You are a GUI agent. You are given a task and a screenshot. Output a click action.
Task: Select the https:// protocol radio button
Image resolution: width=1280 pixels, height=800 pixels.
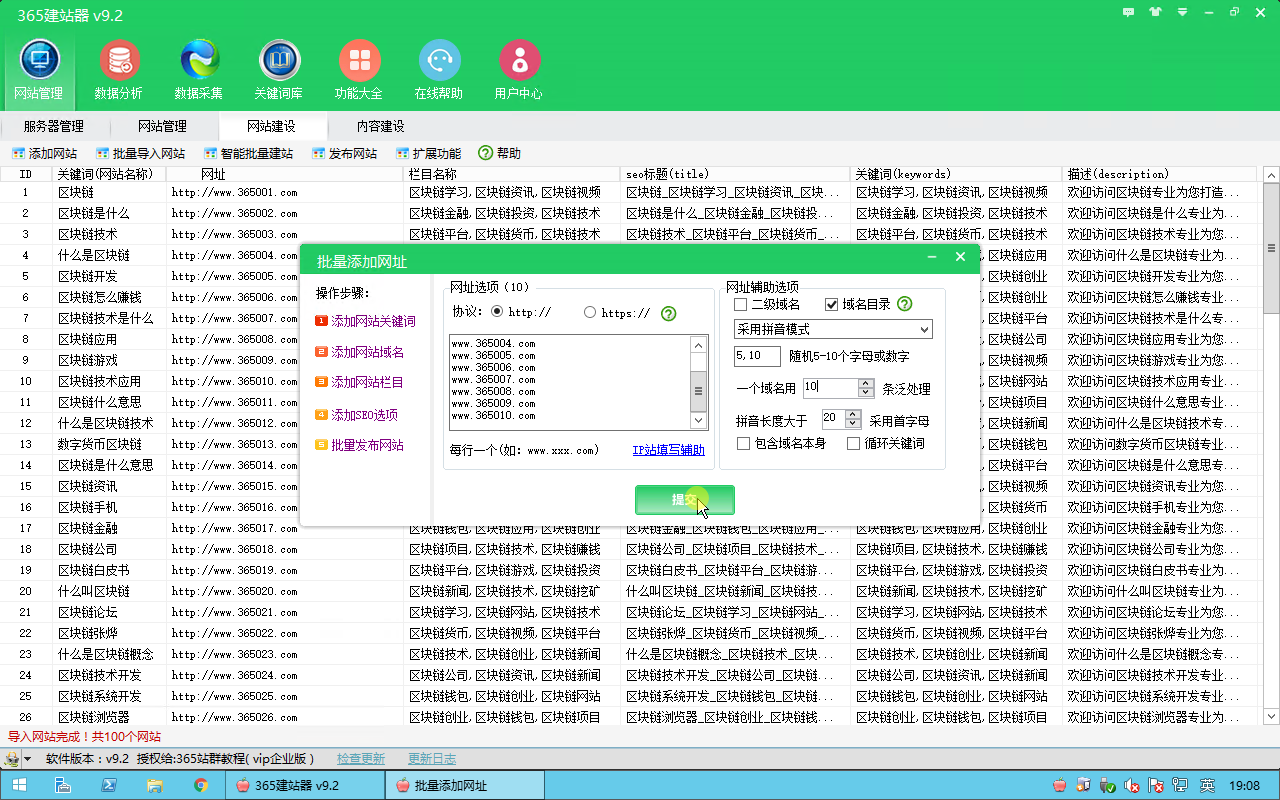tap(590, 312)
